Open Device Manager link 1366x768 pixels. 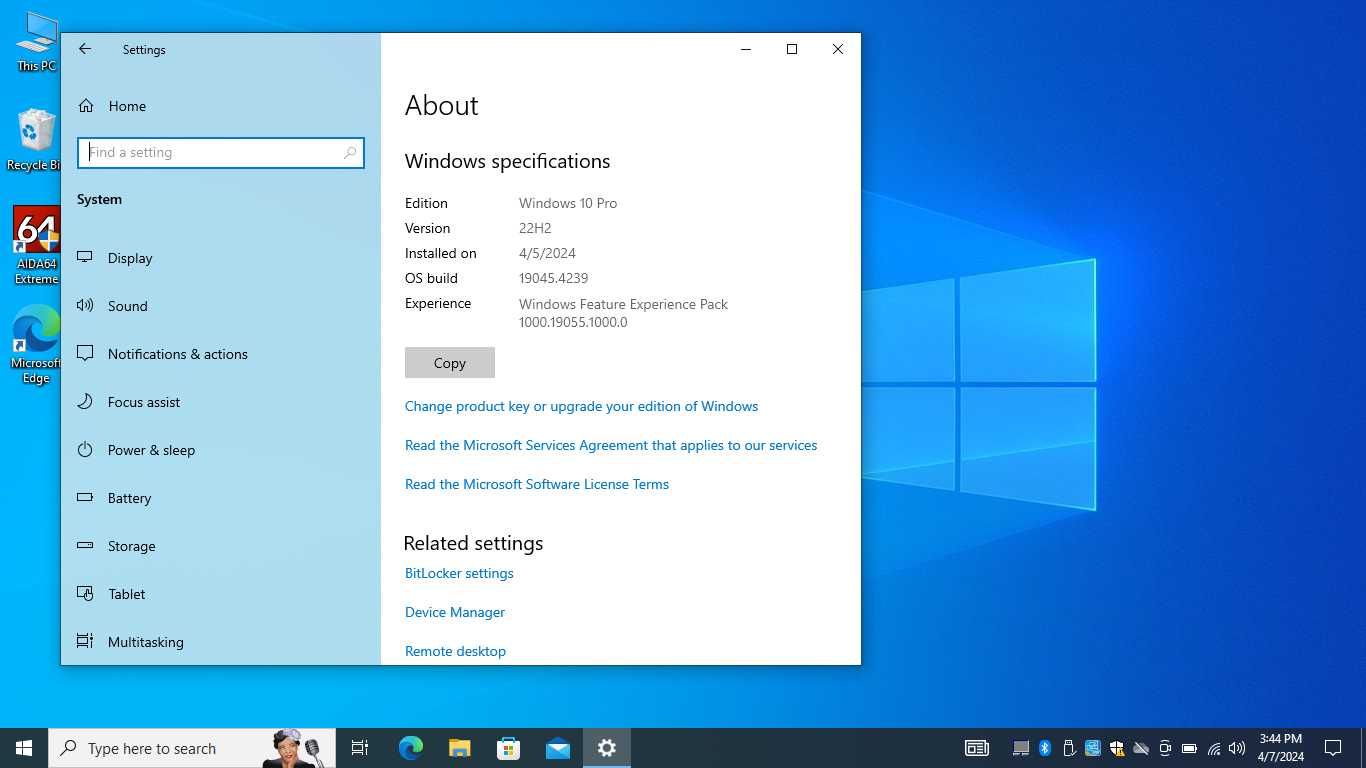455,612
